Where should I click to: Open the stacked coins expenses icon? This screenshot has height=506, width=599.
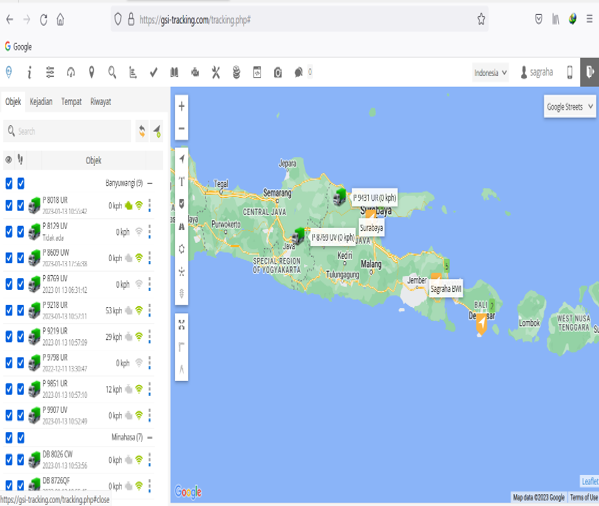pyautogui.click(x=236, y=72)
